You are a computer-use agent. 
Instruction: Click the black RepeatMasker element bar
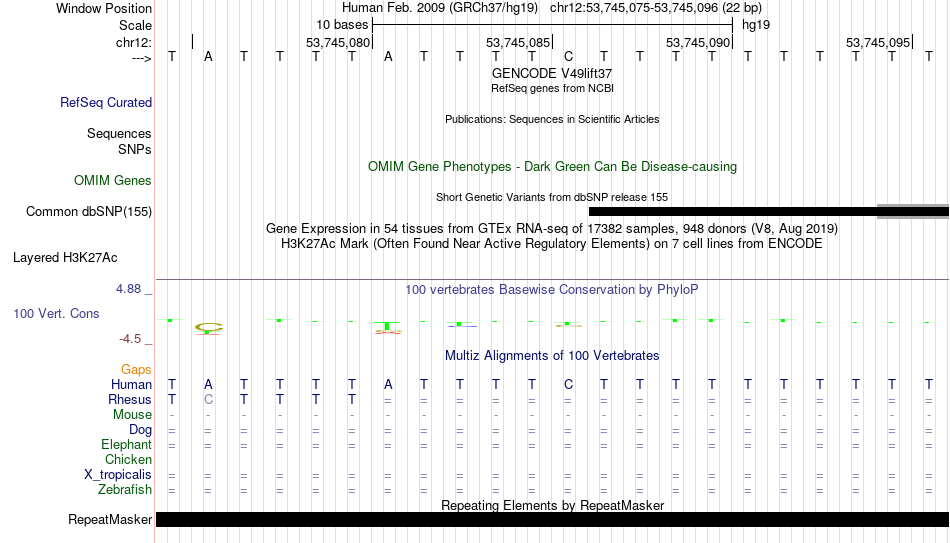click(552, 519)
